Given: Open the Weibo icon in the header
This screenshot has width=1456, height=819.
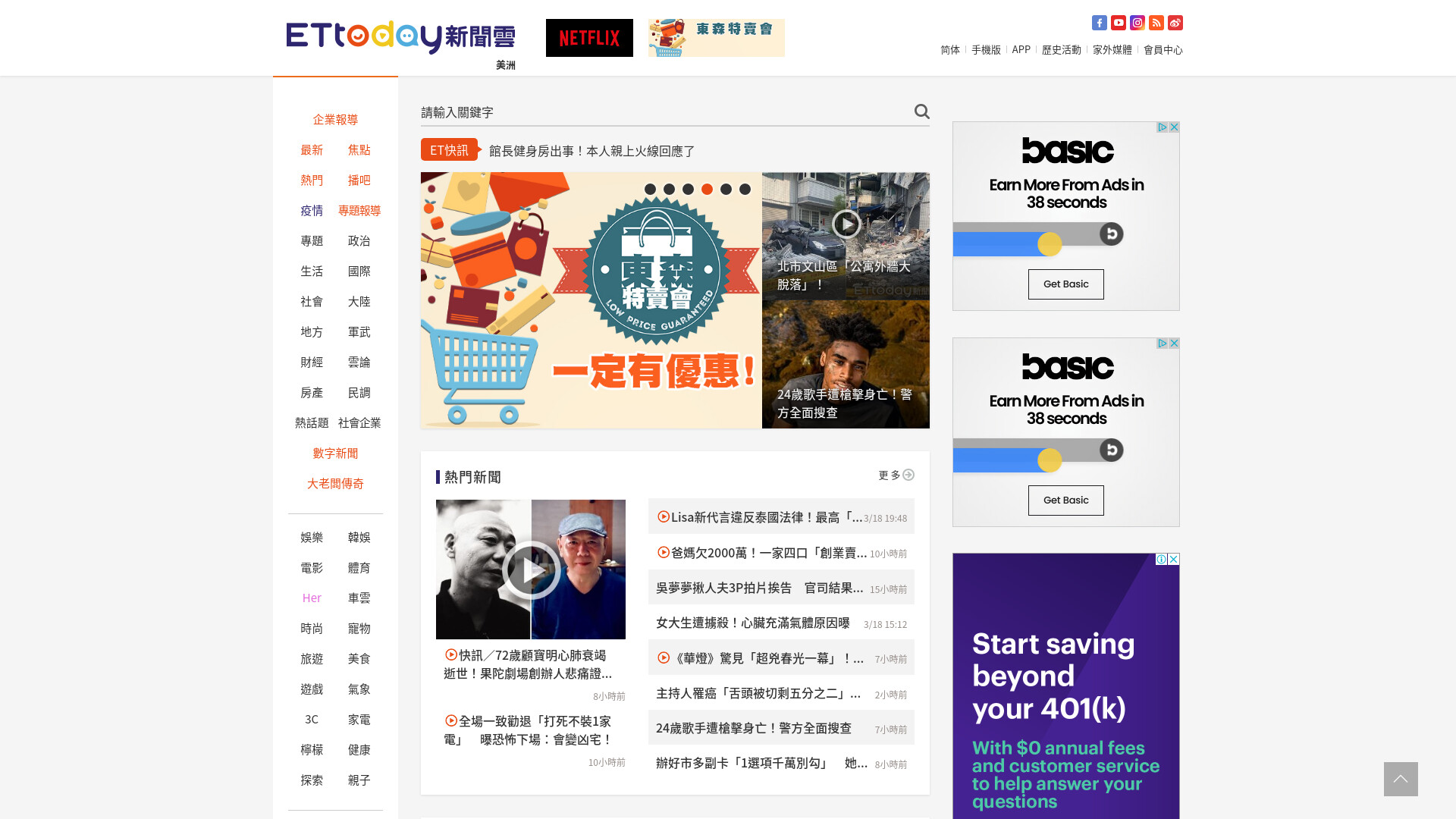Looking at the screenshot, I should click(x=1175, y=23).
